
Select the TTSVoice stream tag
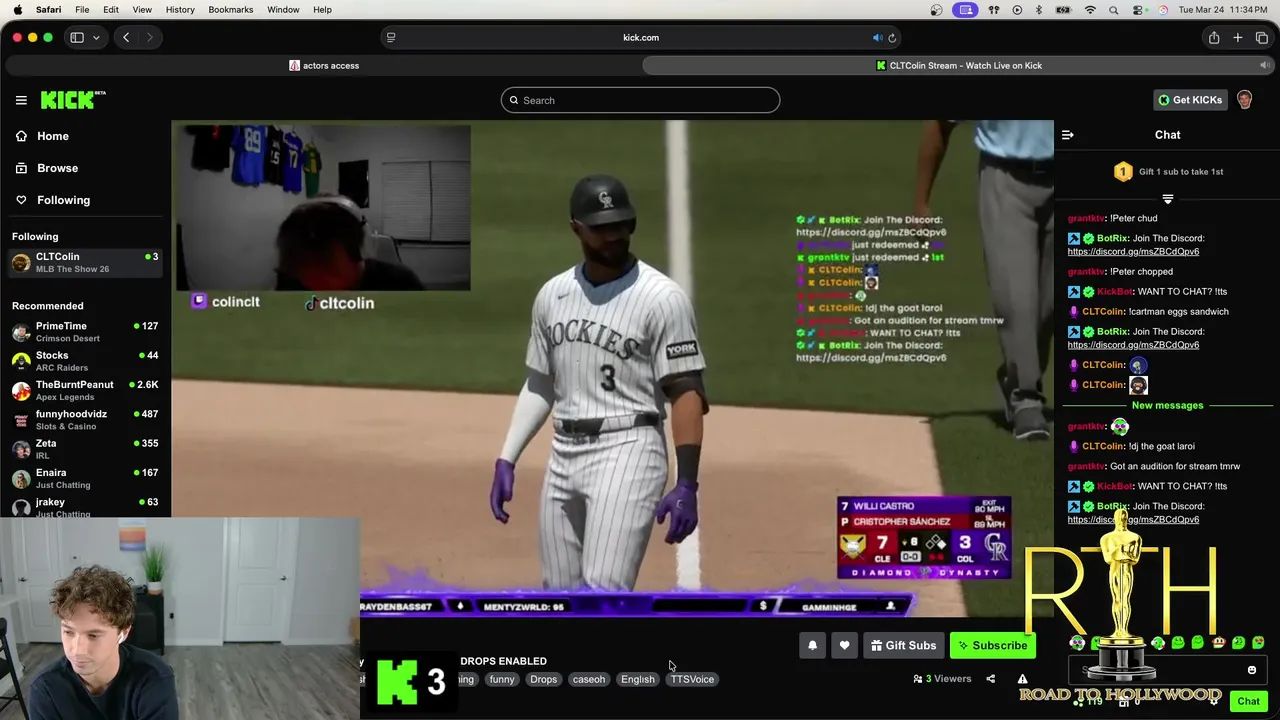coord(692,679)
